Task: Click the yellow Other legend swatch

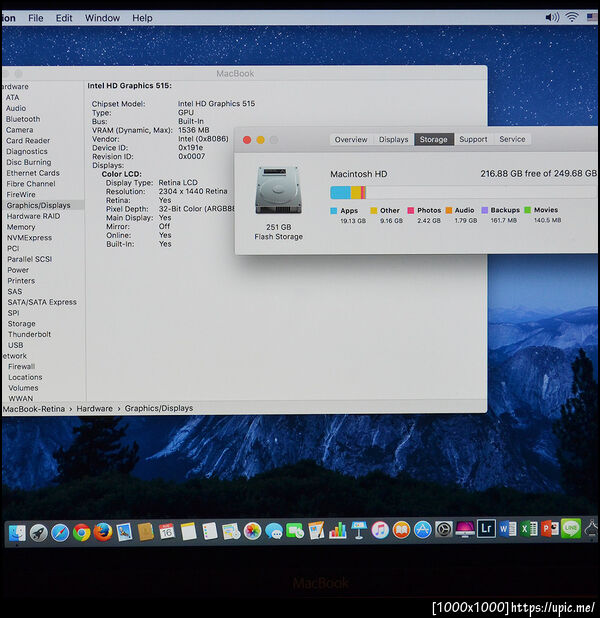Action: (373, 211)
